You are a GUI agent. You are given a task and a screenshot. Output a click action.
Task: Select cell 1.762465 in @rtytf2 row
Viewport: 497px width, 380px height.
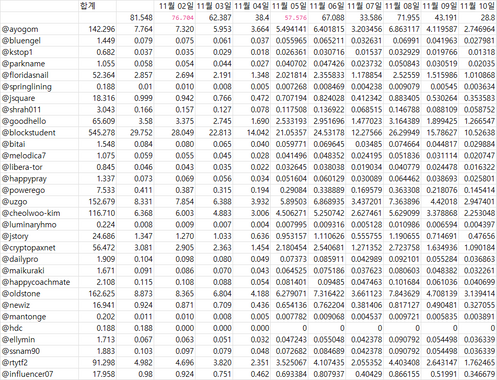[479, 363]
